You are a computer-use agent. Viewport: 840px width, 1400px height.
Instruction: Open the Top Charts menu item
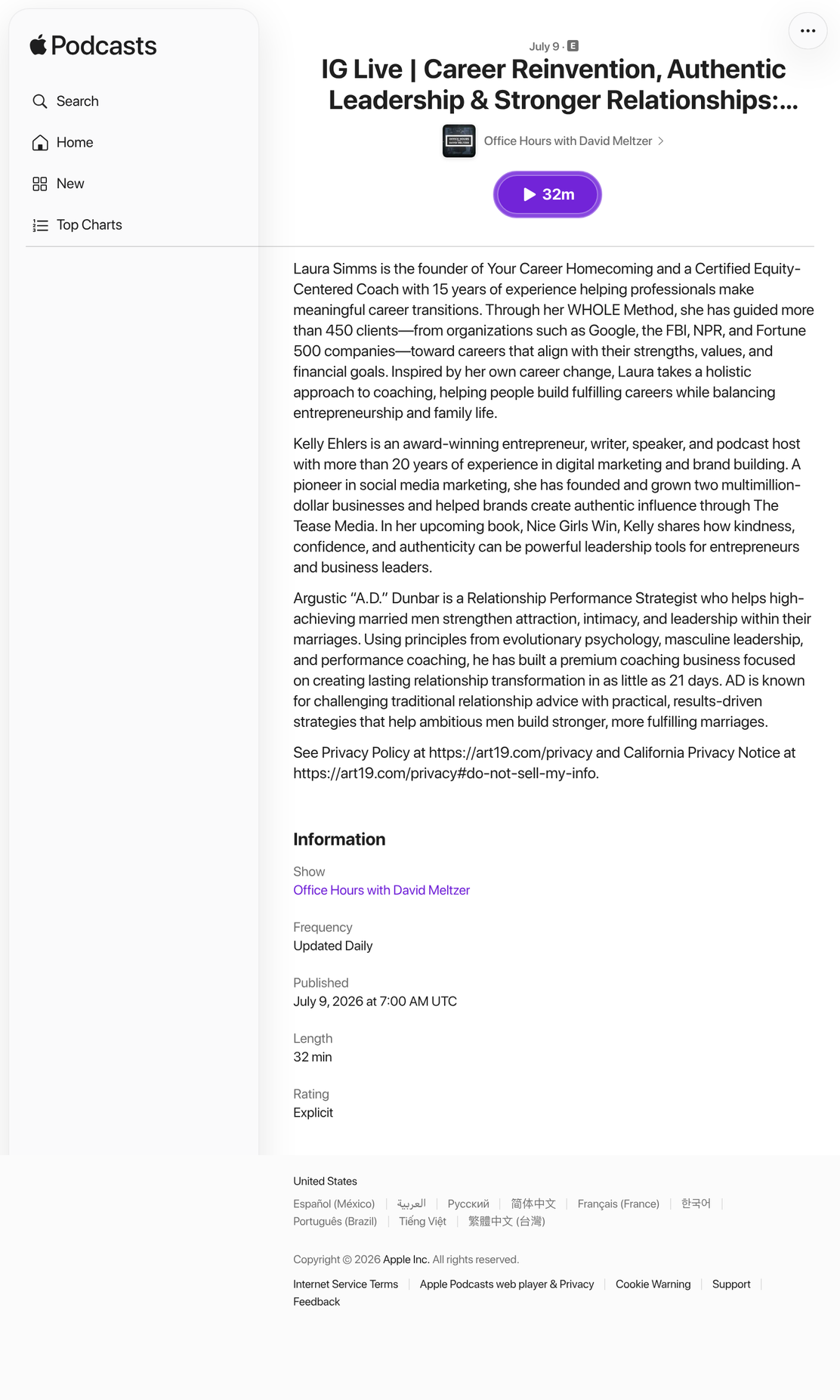click(89, 225)
